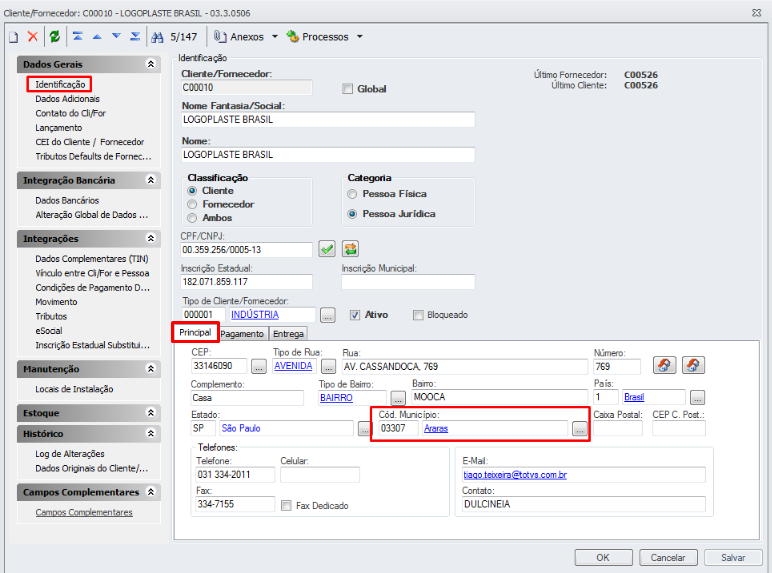This screenshot has height=573, width=772.
Task: Toggle the Ativo checkbox
Action: [354, 315]
